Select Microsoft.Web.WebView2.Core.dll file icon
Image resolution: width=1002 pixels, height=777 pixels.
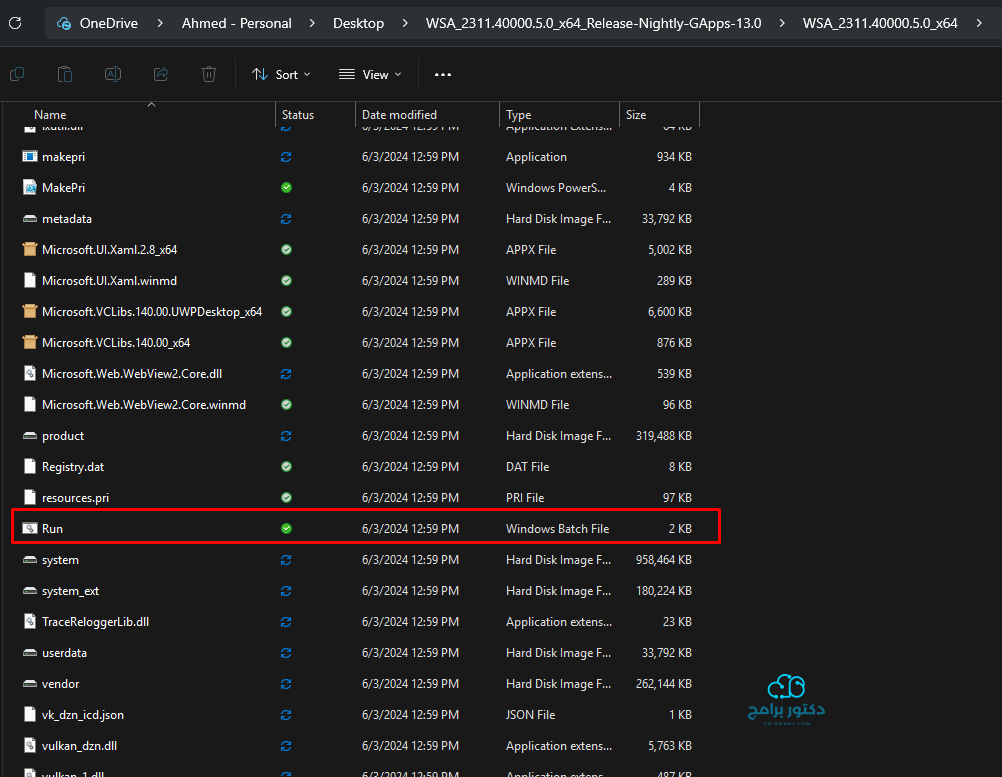(x=29, y=374)
